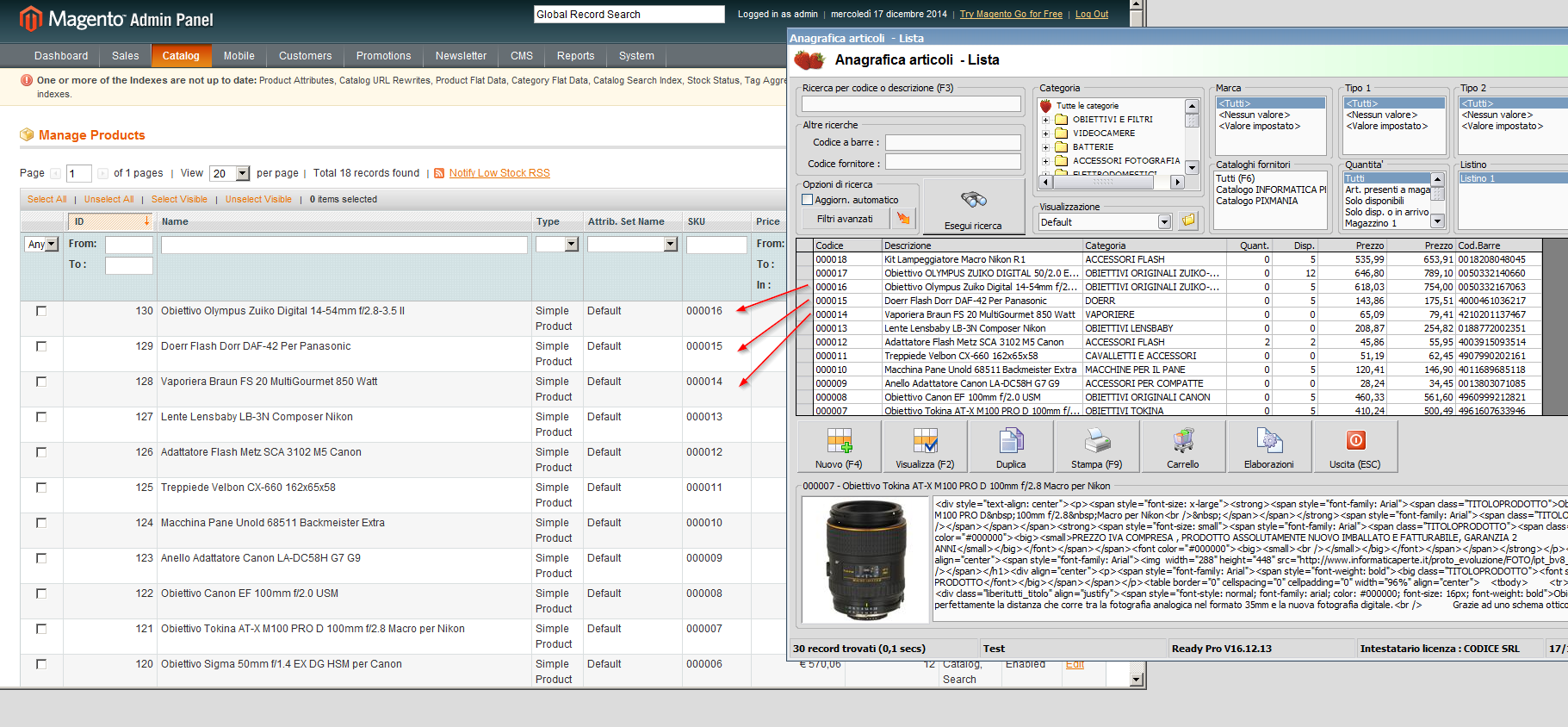Click the Codice a barre input field
Screen dimensions: 1568x727
click(953, 142)
